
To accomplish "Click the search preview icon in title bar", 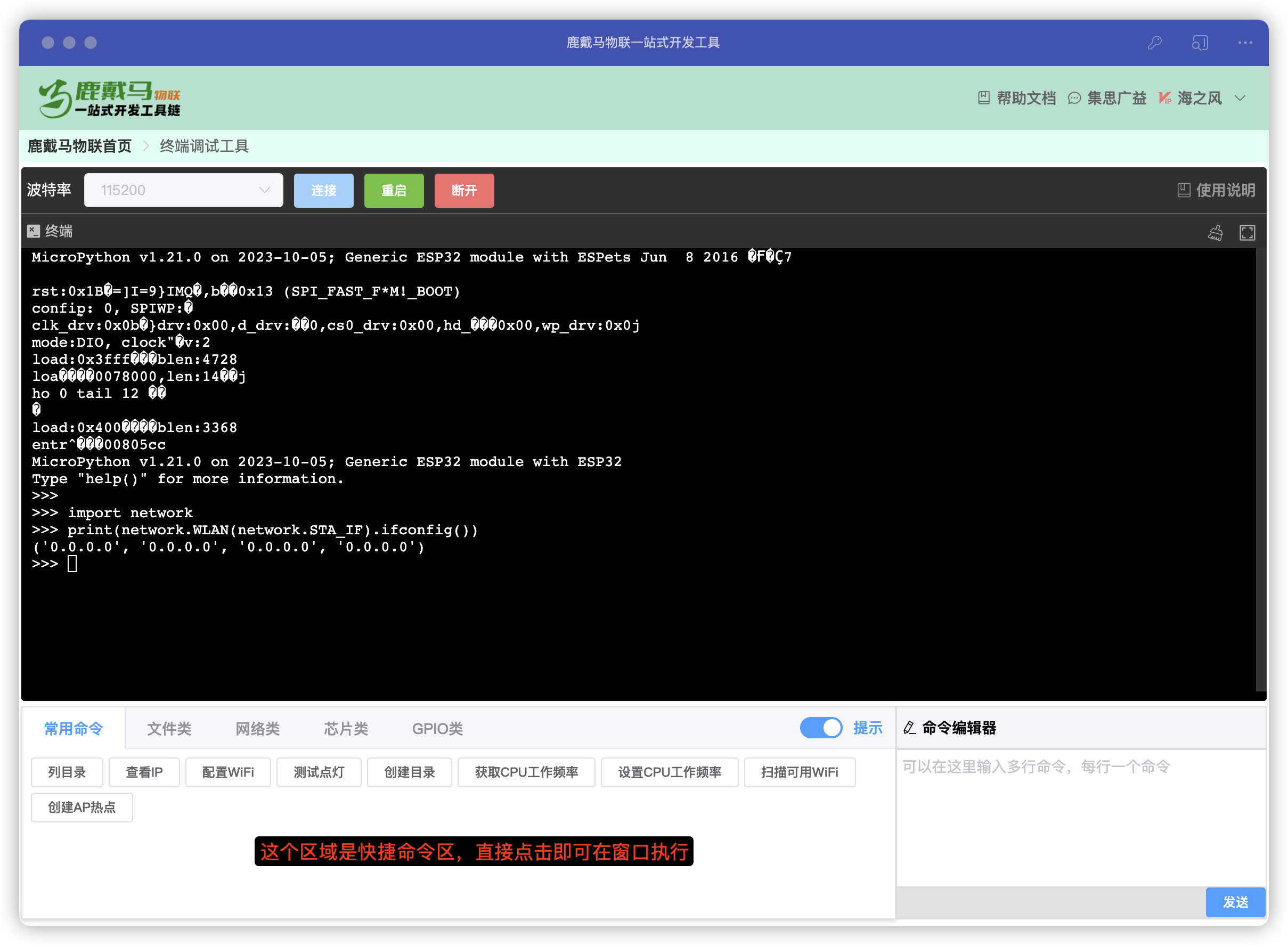I will click(x=1200, y=42).
